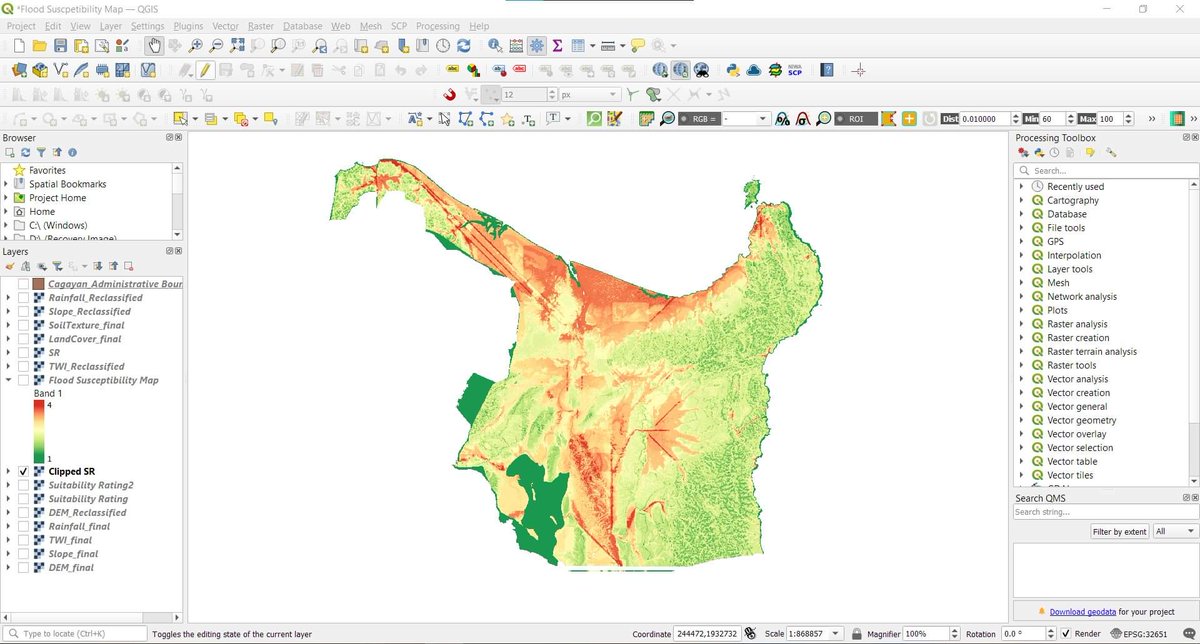Open the plugin help book icon

827,70
